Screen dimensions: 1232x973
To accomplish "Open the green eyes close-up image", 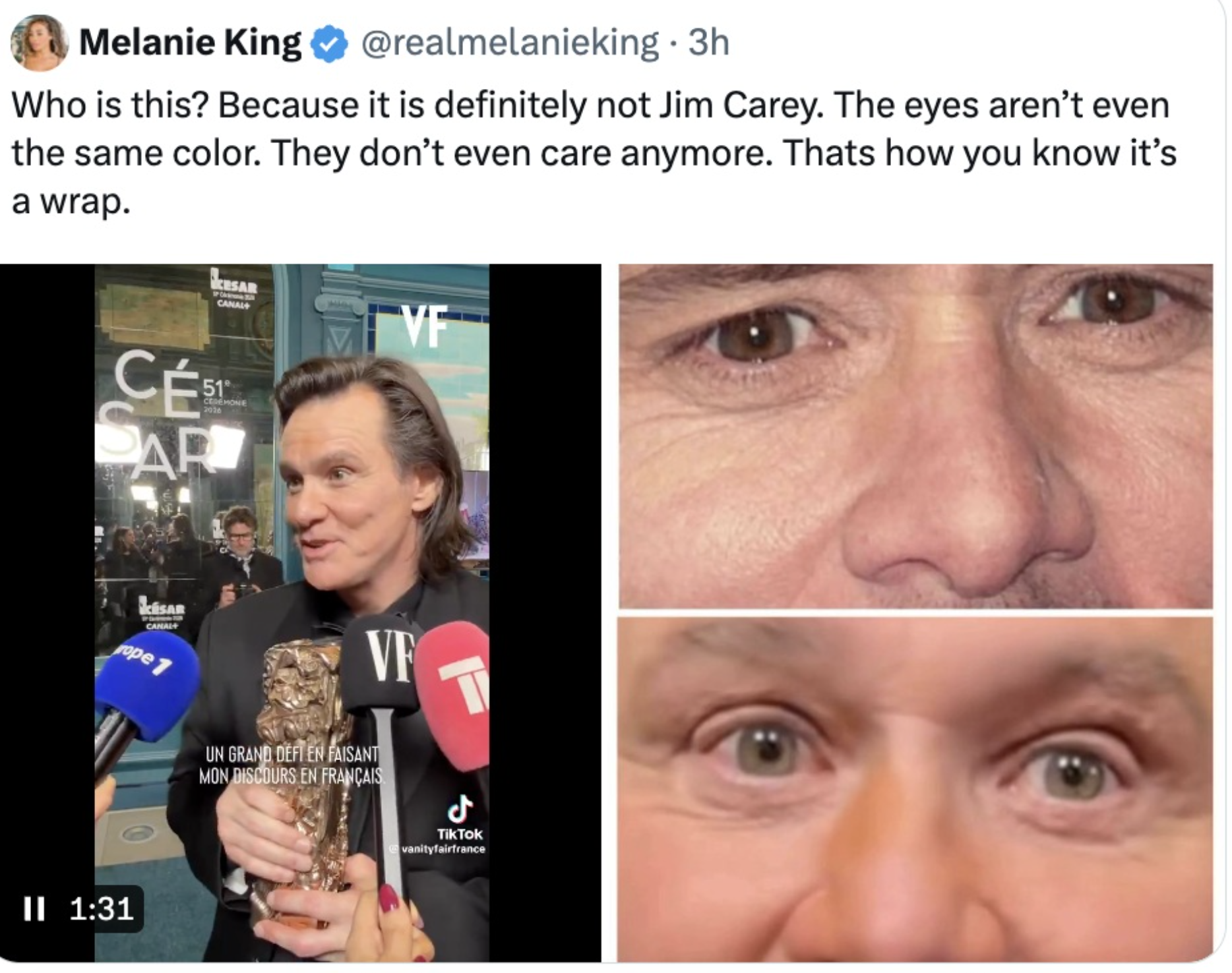I will (915, 788).
